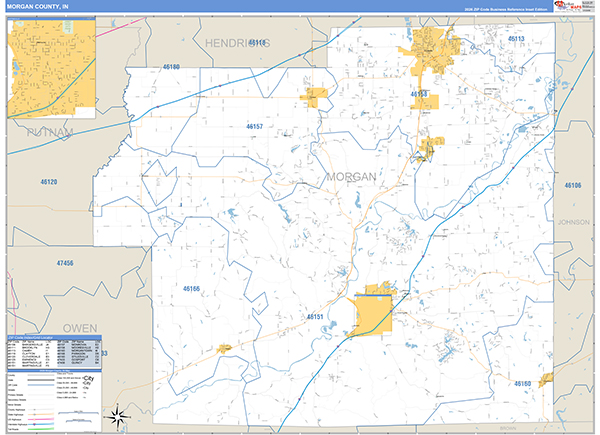
Task: Open the yellow inset city map thumbnail
Action: 51,67
